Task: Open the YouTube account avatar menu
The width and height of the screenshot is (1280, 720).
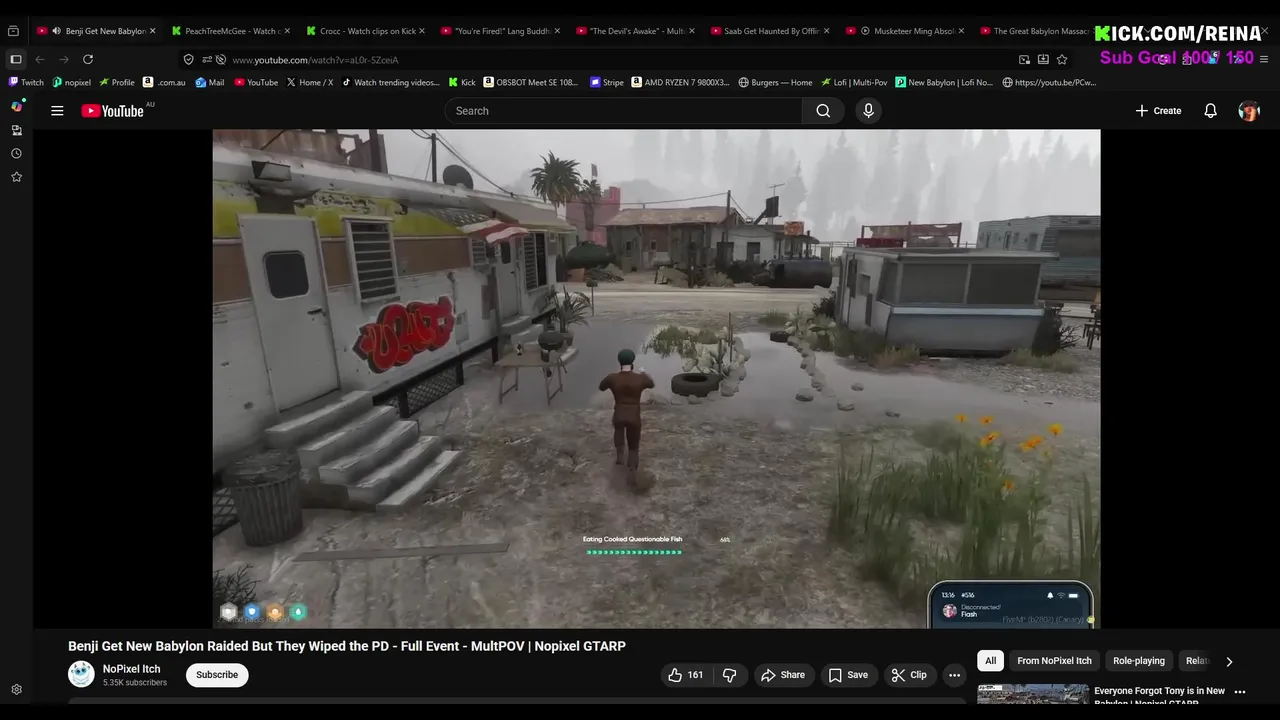Action: click(x=1249, y=111)
